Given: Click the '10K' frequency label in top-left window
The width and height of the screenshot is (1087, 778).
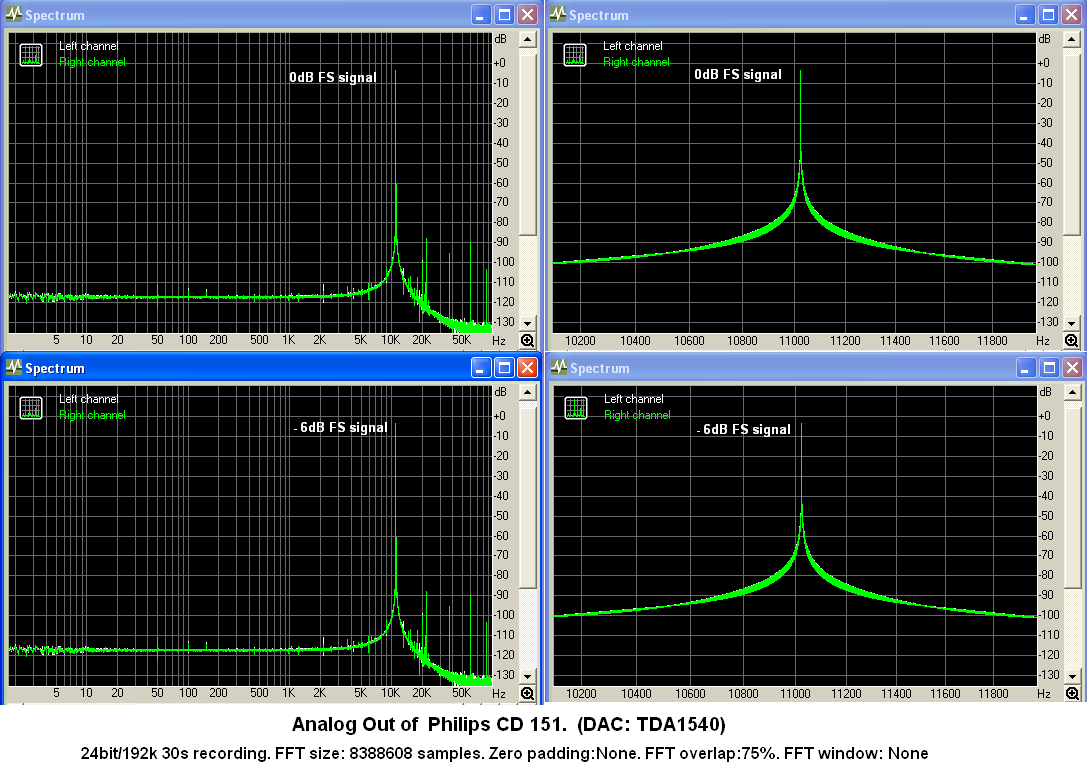Looking at the screenshot, I should pyautogui.click(x=390, y=340).
